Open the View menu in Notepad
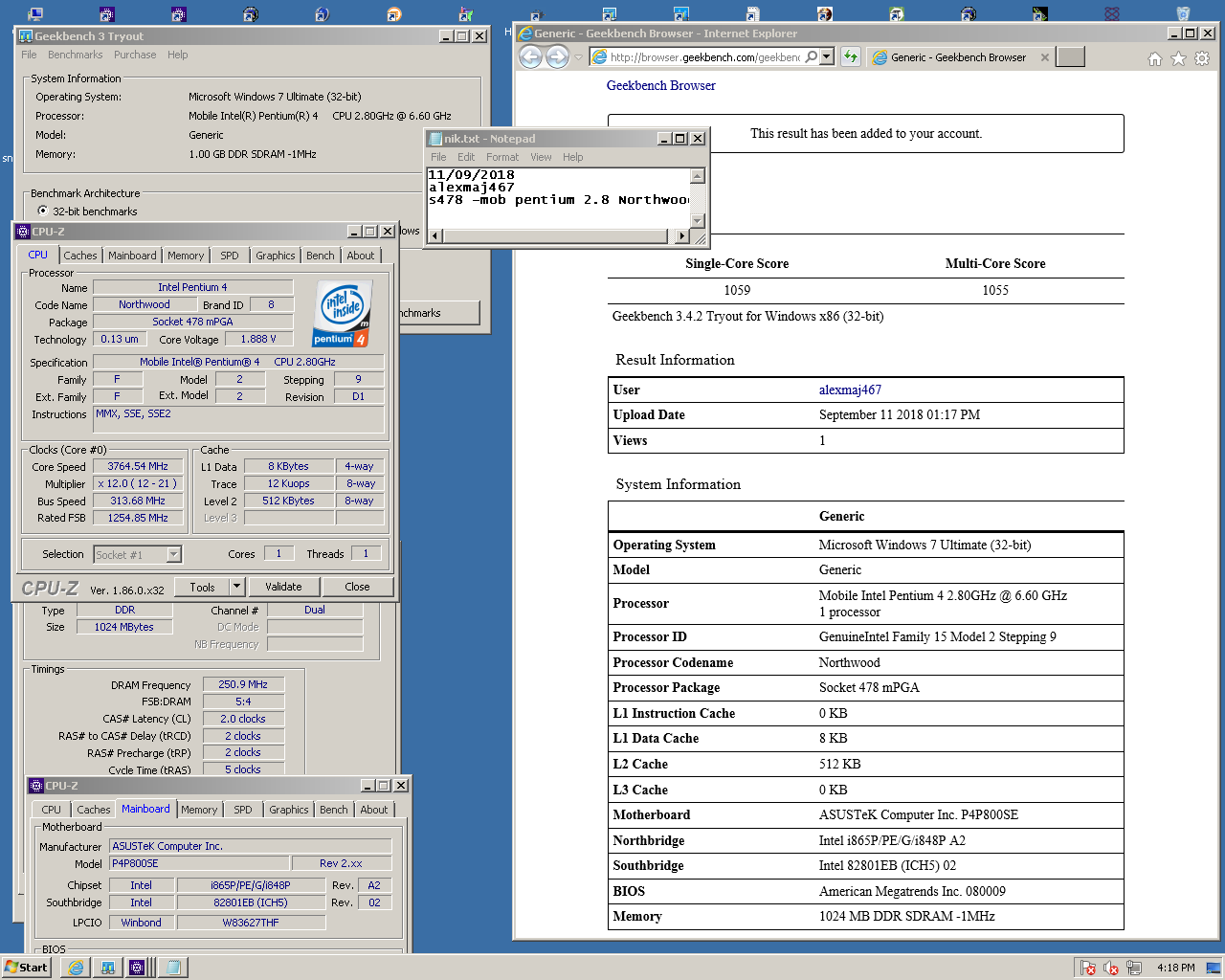Image resolution: width=1225 pixels, height=980 pixels. [541, 157]
